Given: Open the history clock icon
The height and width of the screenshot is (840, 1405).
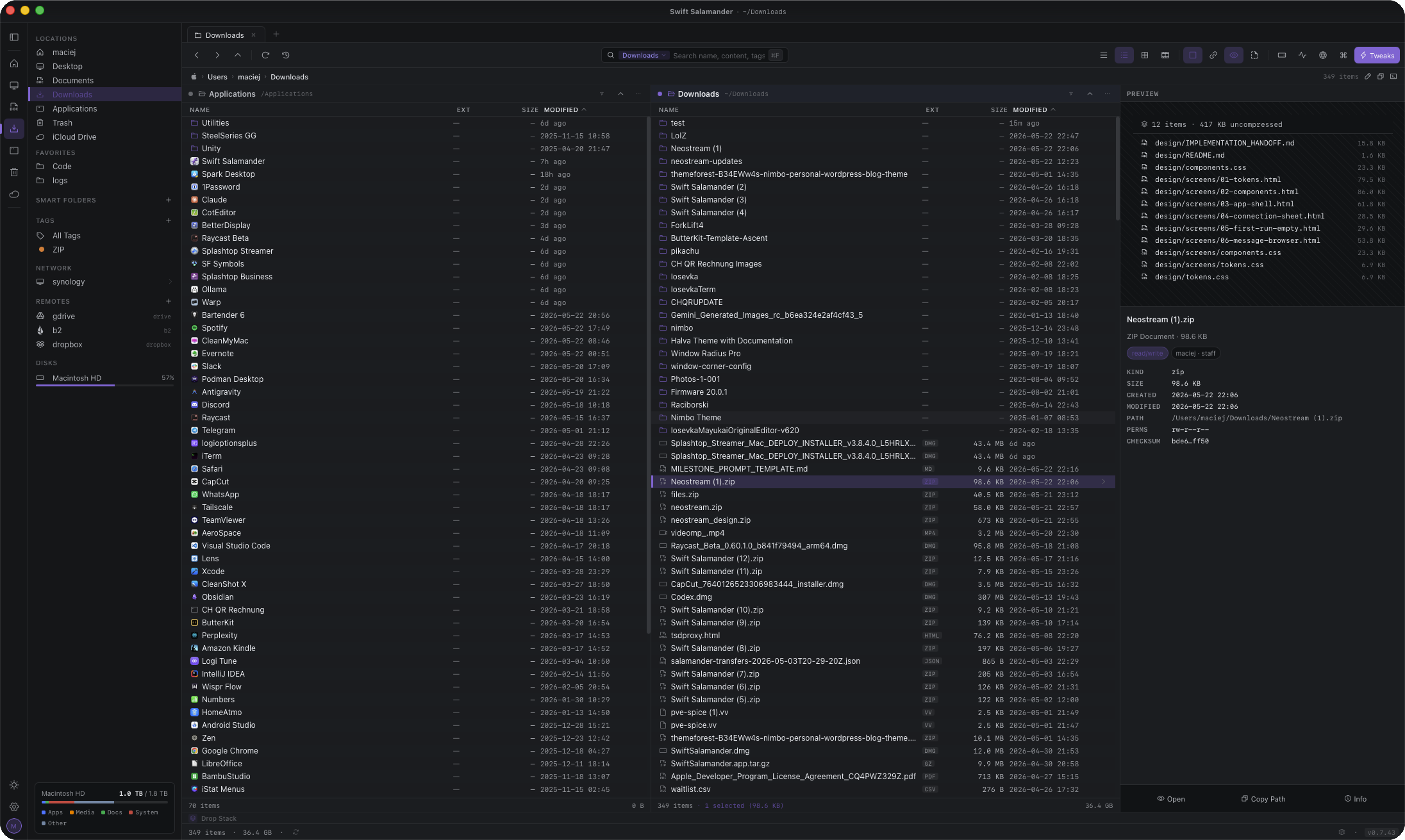Looking at the screenshot, I should [286, 55].
